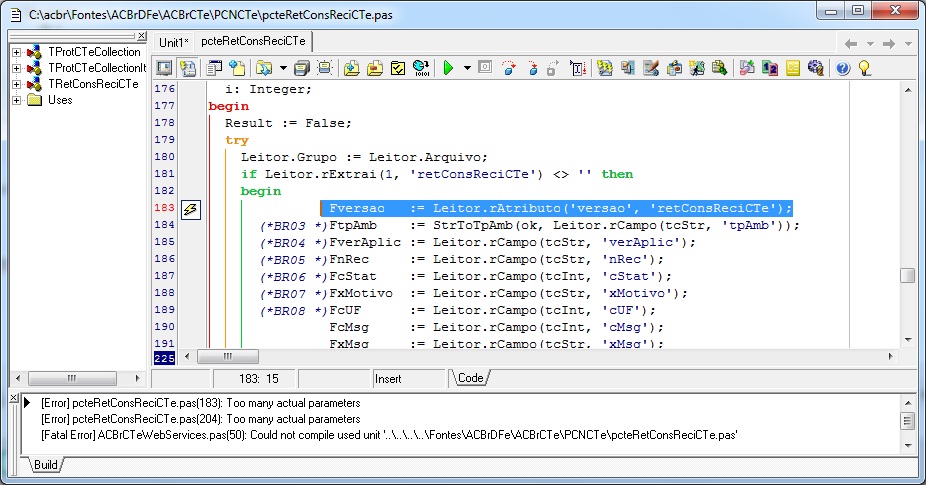926x485 pixels.
Task: Open the Run button dropdown arrow
Action: click(x=467, y=69)
